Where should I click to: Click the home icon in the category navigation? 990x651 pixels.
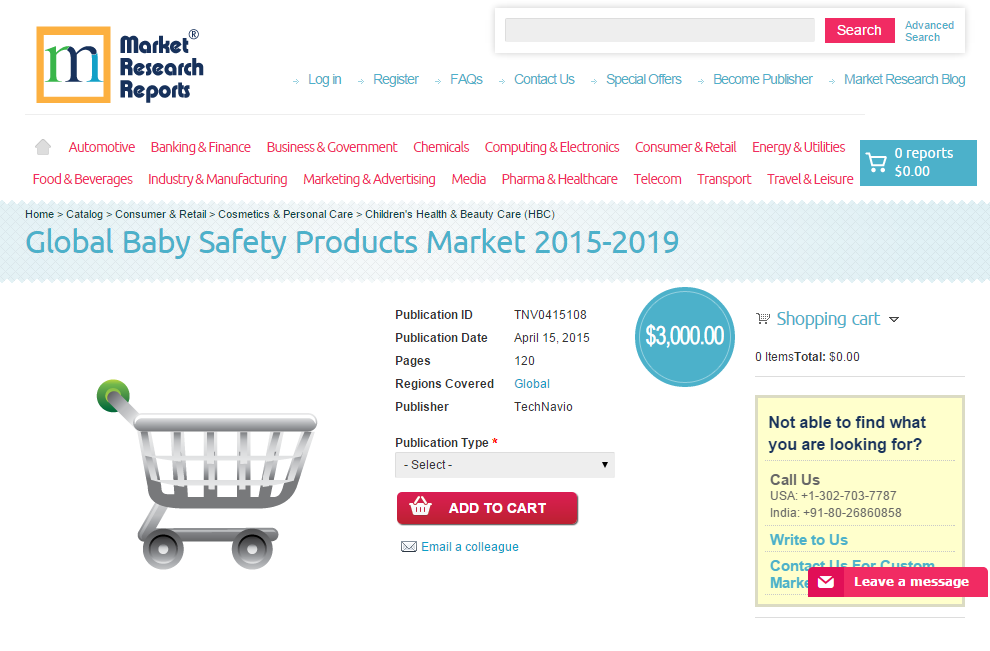(42, 146)
